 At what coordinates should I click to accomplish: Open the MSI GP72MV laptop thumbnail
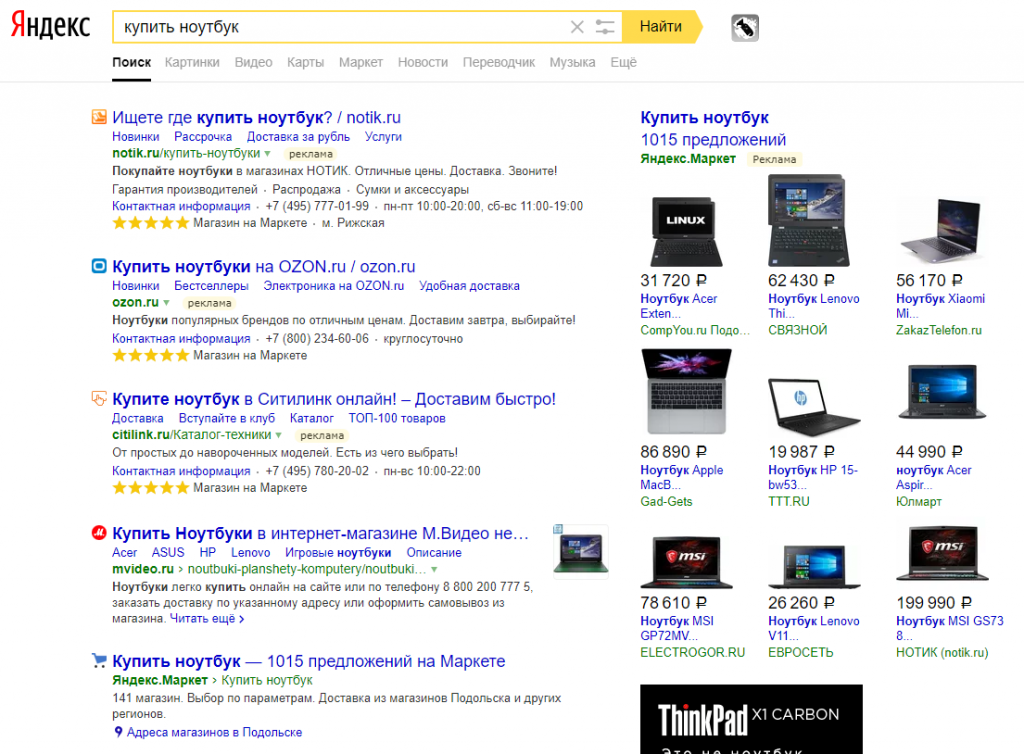coord(686,562)
